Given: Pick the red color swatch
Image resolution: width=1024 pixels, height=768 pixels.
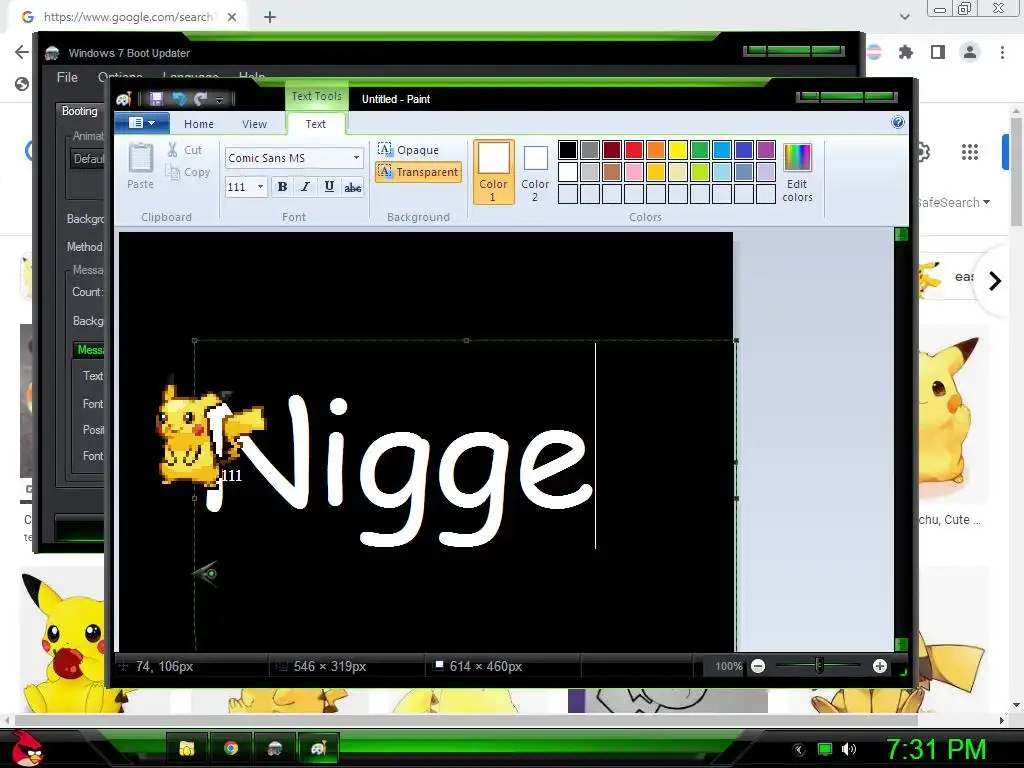Looking at the screenshot, I should point(633,150).
